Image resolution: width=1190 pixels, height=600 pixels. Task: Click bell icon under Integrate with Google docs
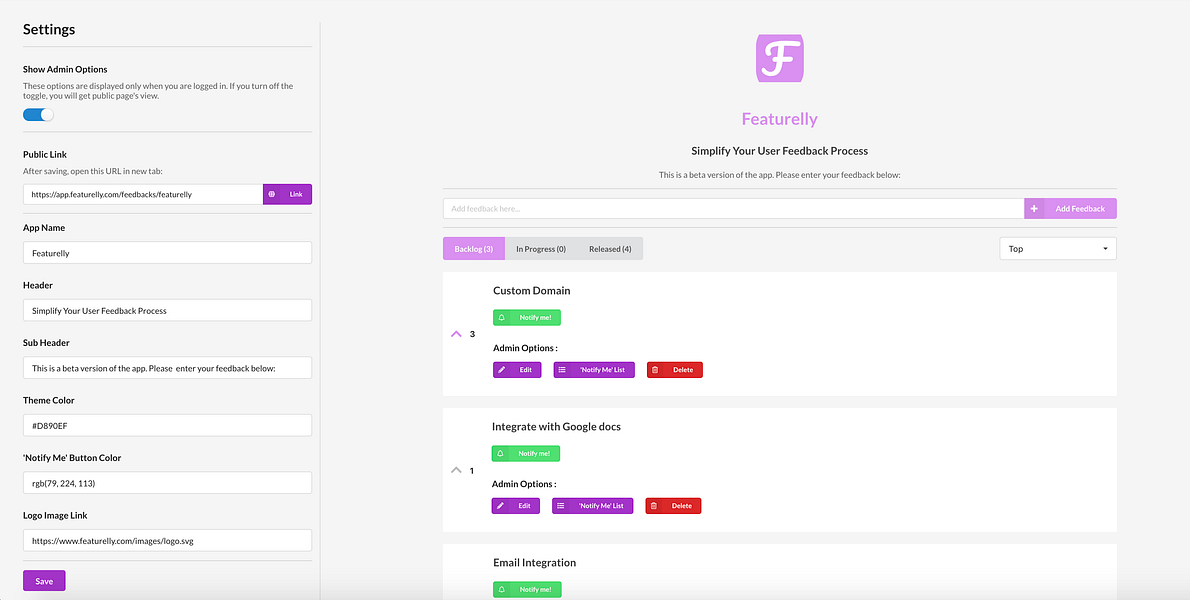[500, 454]
